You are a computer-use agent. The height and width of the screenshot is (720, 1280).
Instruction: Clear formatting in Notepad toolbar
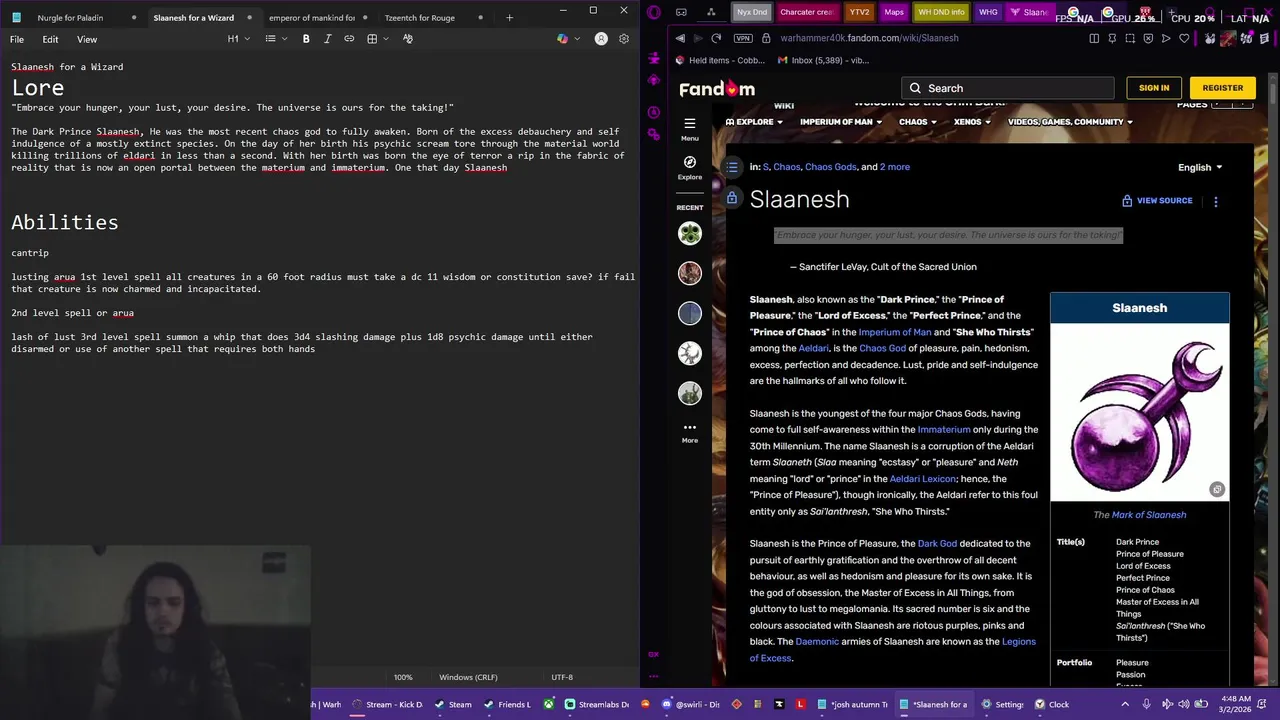[x=408, y=39]
